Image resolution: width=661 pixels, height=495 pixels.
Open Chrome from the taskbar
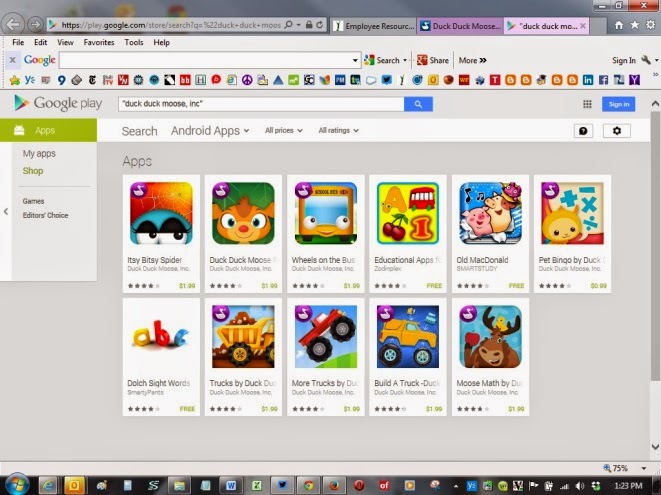coord(308,486)
